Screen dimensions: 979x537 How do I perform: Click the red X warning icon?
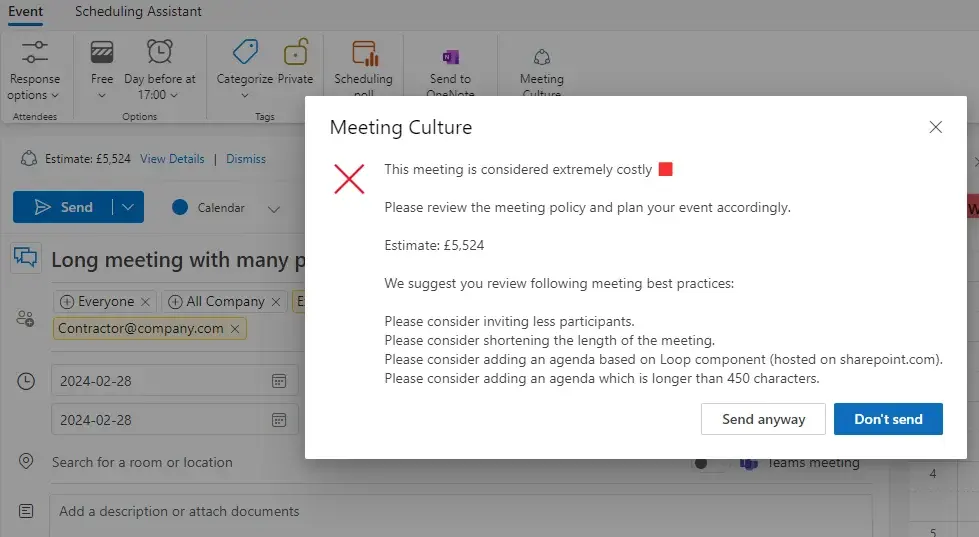349,179
